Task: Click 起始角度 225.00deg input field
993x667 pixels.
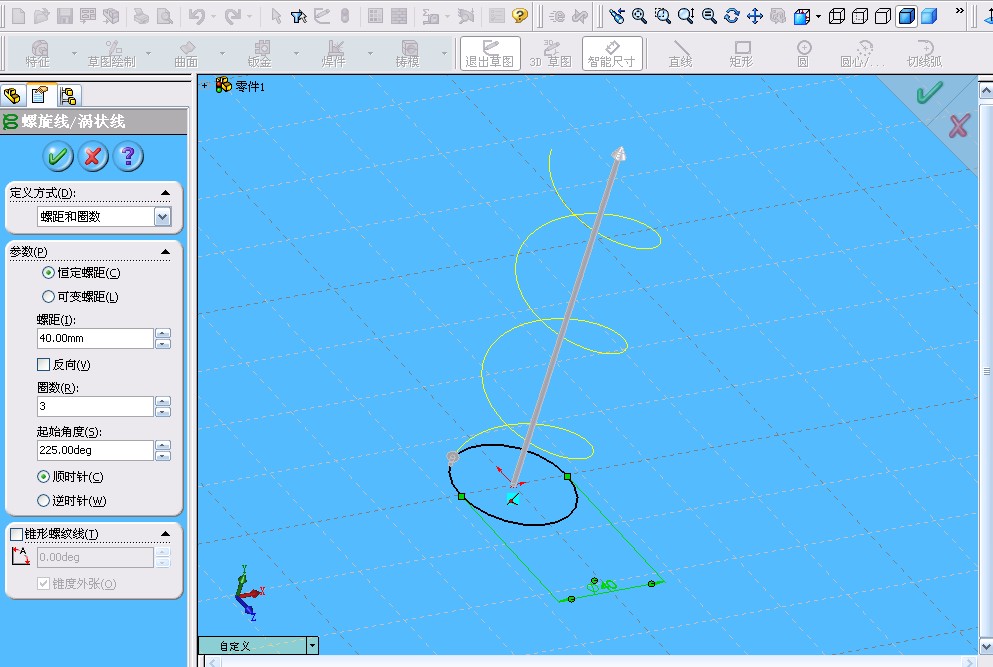Action: point(95,450)
